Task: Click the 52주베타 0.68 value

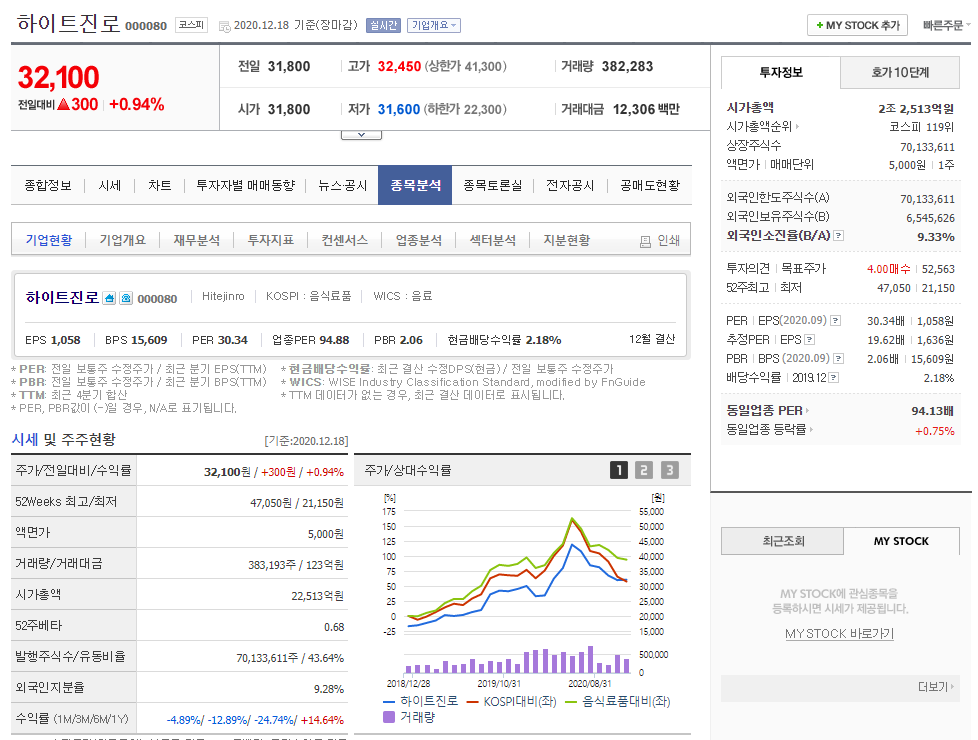Action: [x=334, y=627]
